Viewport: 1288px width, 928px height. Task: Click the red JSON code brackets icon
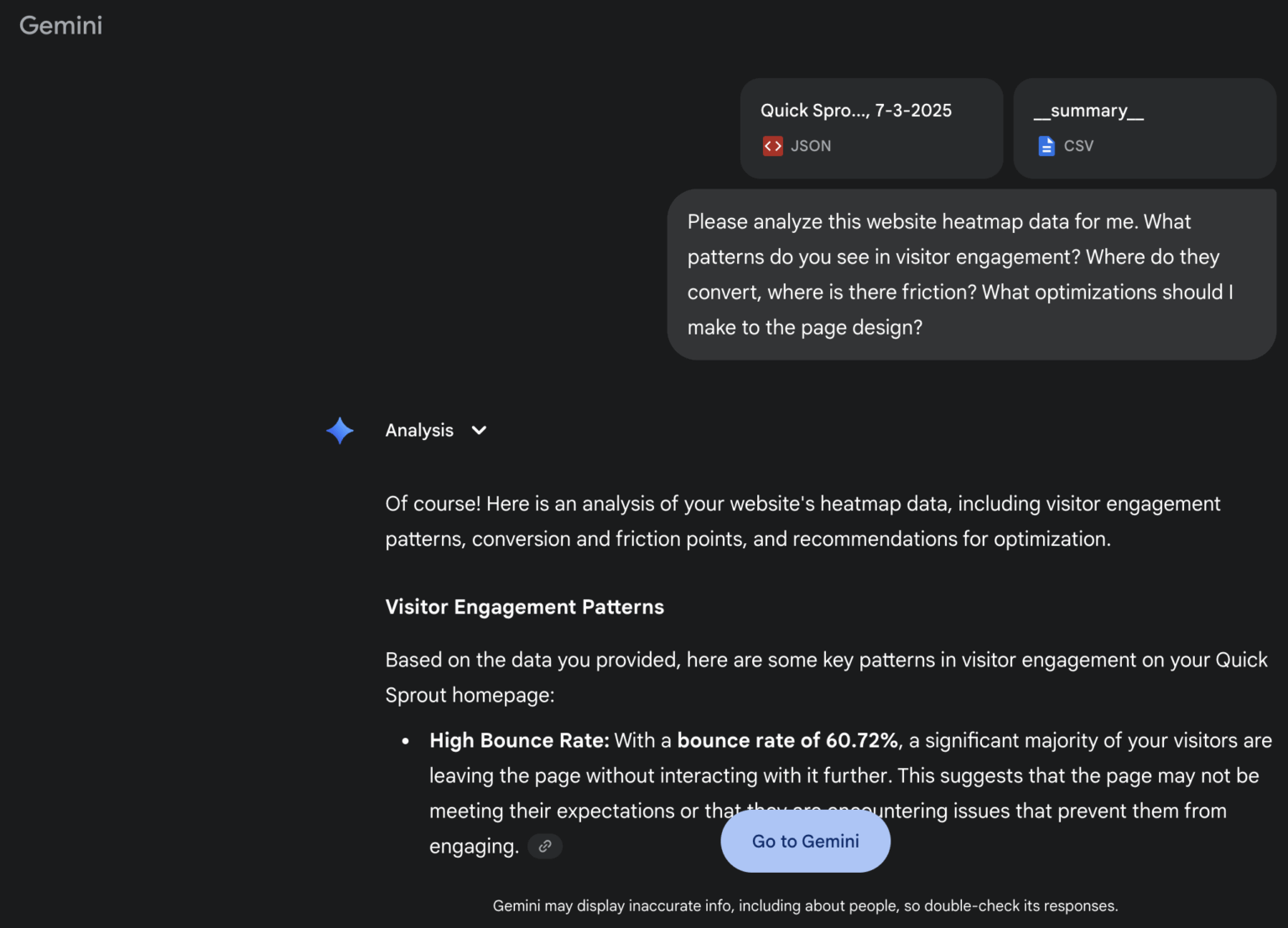772,145
